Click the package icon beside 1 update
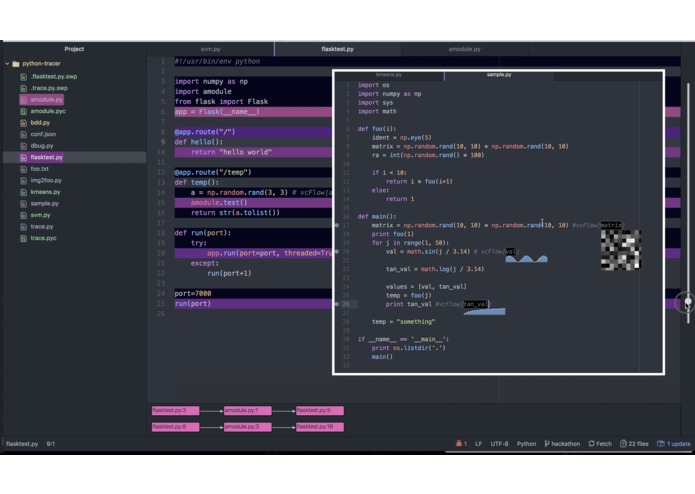The height and width of the screenshot is (494, 695). pos(660,443)
